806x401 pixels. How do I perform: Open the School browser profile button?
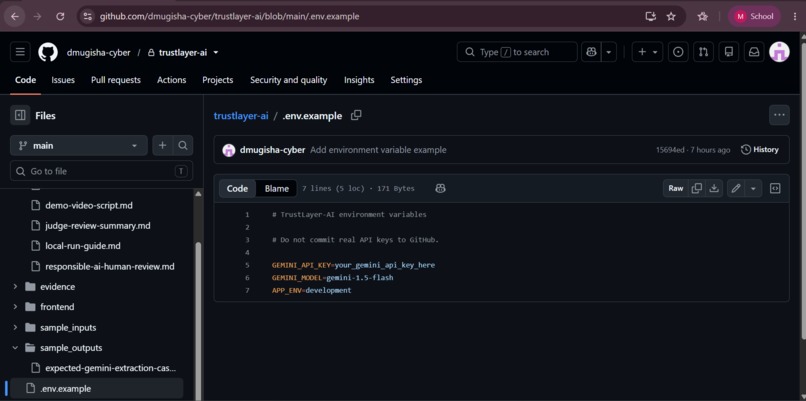pos(754,16)
